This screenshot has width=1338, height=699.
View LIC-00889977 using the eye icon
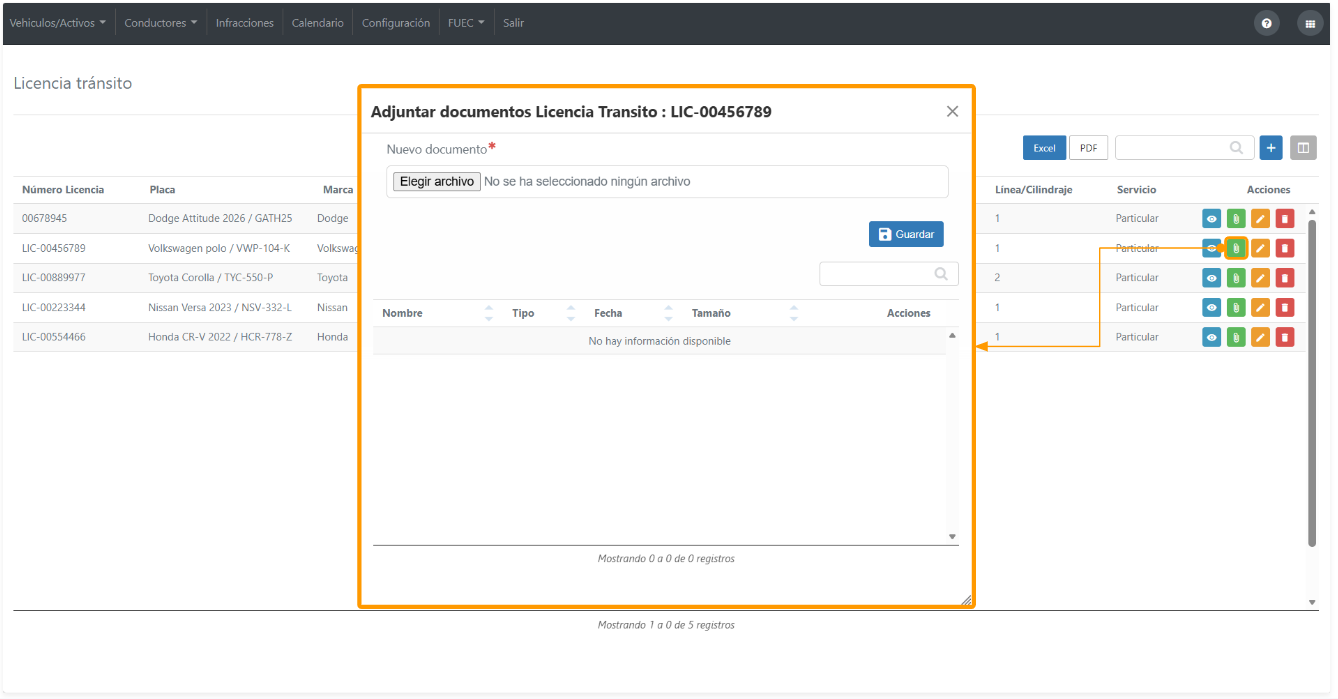[1212, 278]
